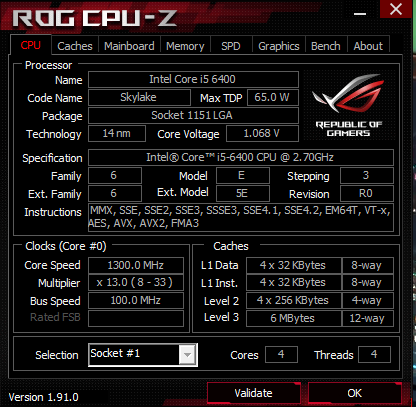The image size is (416, 407).
Task: Open the Bench tab
Action: point(326,46)
